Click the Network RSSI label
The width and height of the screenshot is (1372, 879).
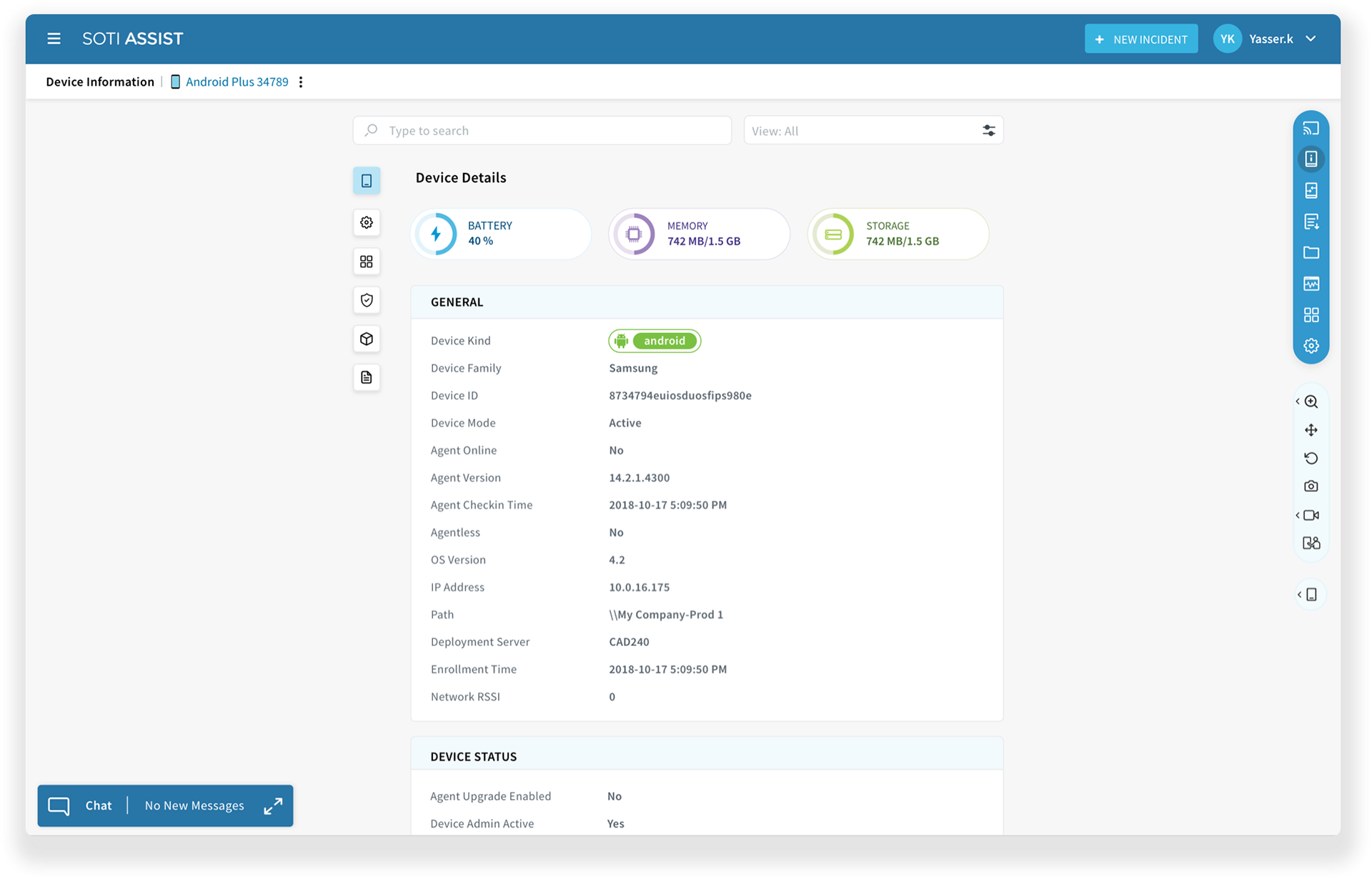(465, 697)
